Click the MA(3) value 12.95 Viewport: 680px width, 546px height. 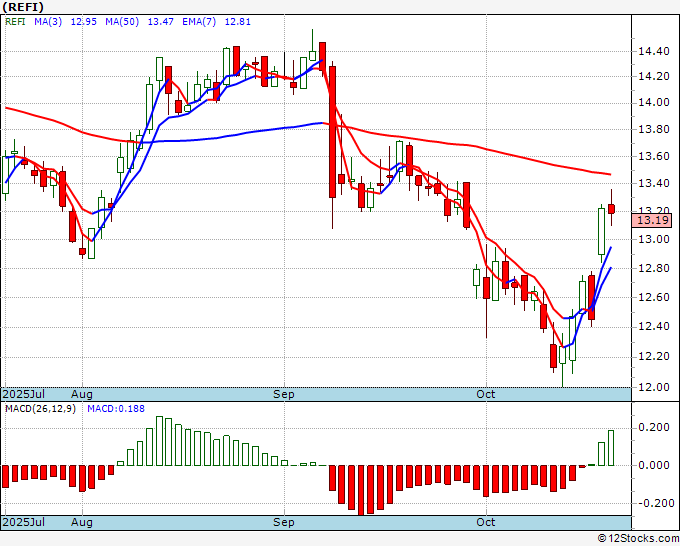[83, 22]
